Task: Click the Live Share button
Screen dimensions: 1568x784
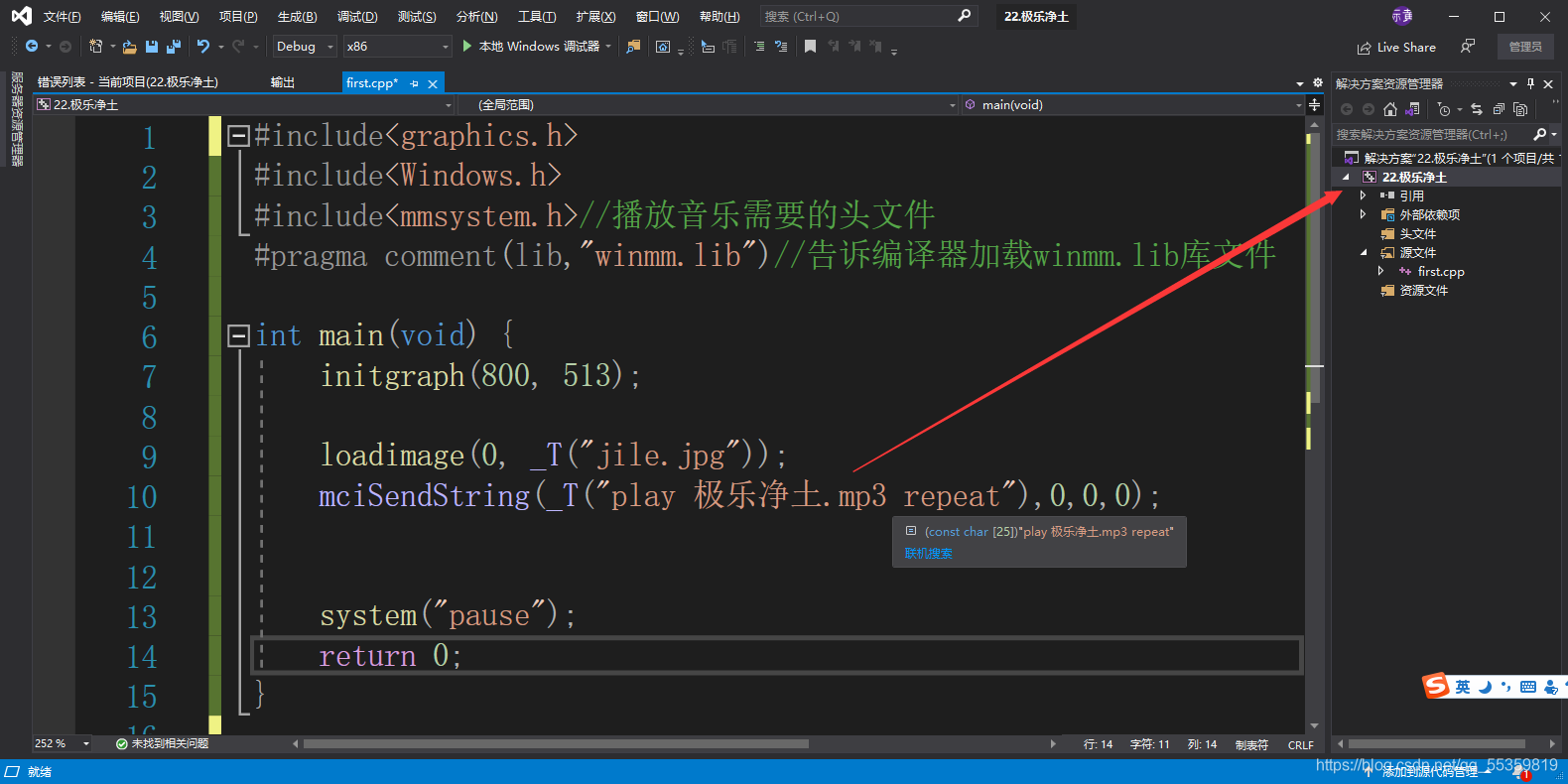Action: (x=1396, y=47)
